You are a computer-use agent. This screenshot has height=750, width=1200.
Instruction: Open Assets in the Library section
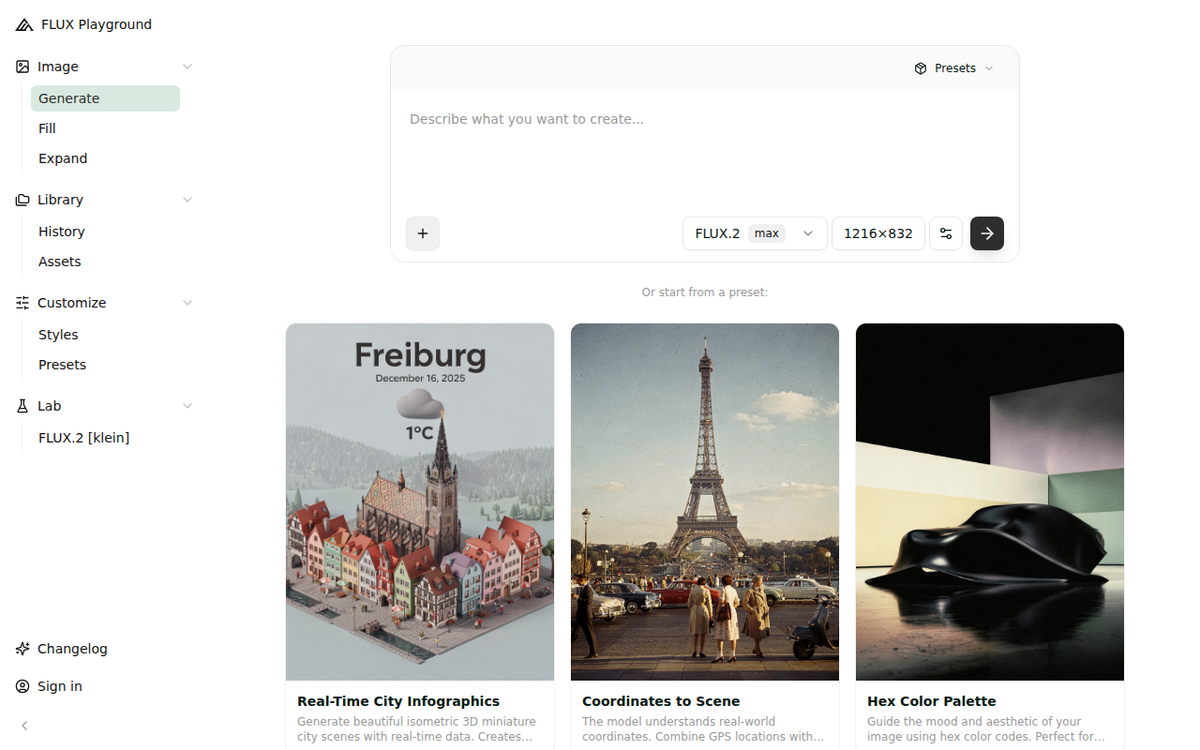click(x=105, y=261)
